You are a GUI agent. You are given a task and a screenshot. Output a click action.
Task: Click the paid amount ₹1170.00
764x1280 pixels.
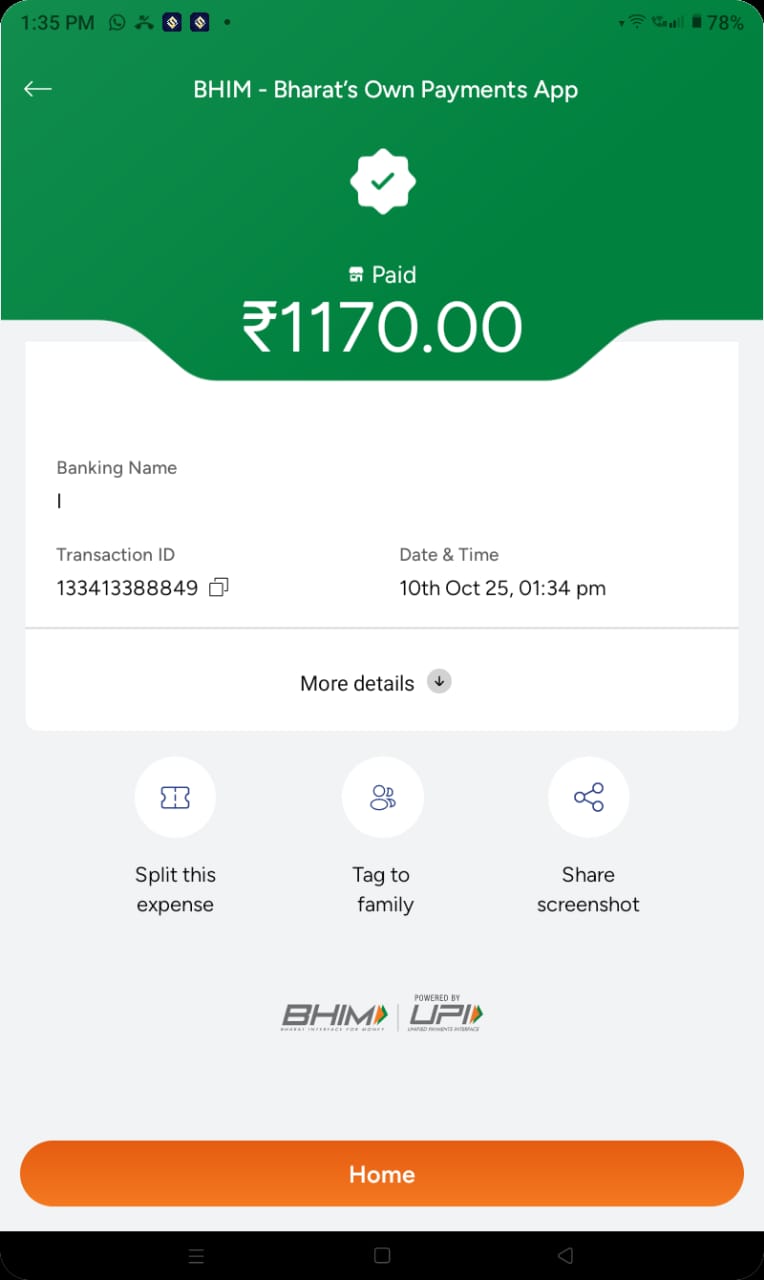pos(382,328)
